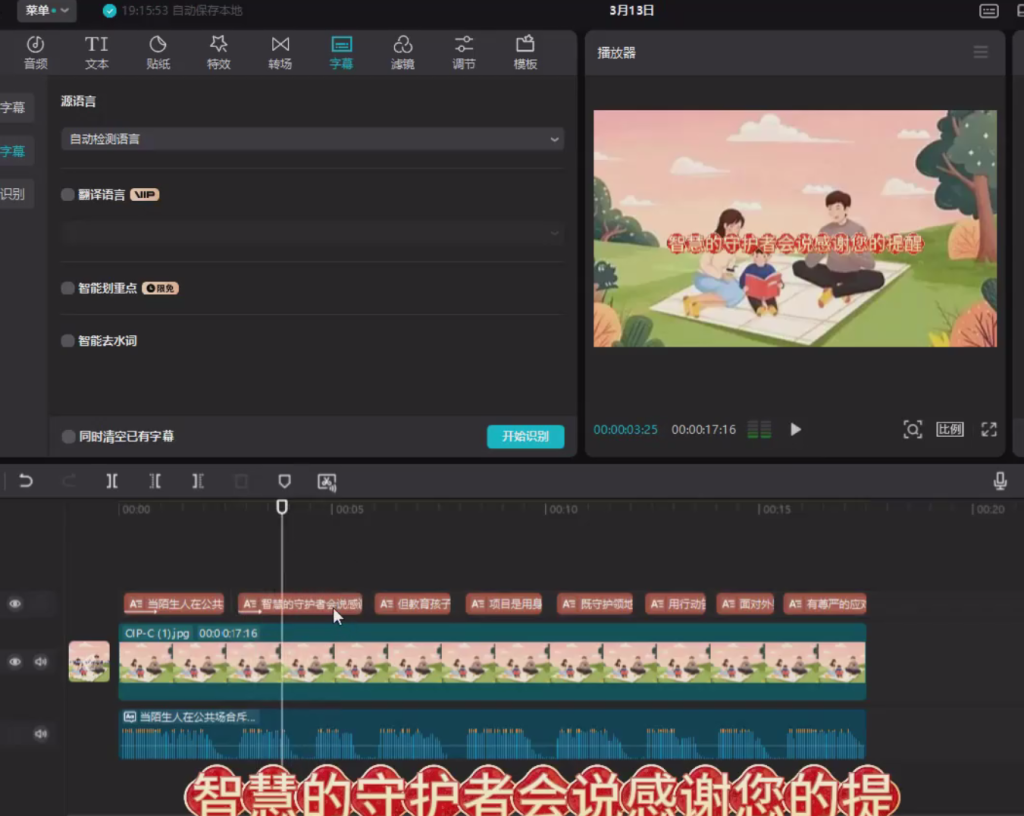1024x816 pixels.
Task: Enable the 智能划重点 checkbox
Action: coord(68,288)
